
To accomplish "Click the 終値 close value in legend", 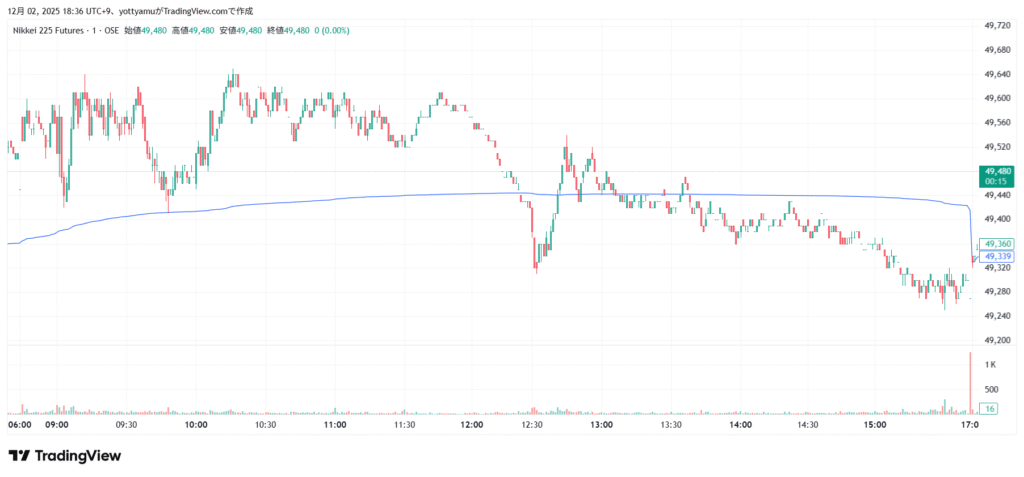I will pyautogui.click(x=296, y=30).
